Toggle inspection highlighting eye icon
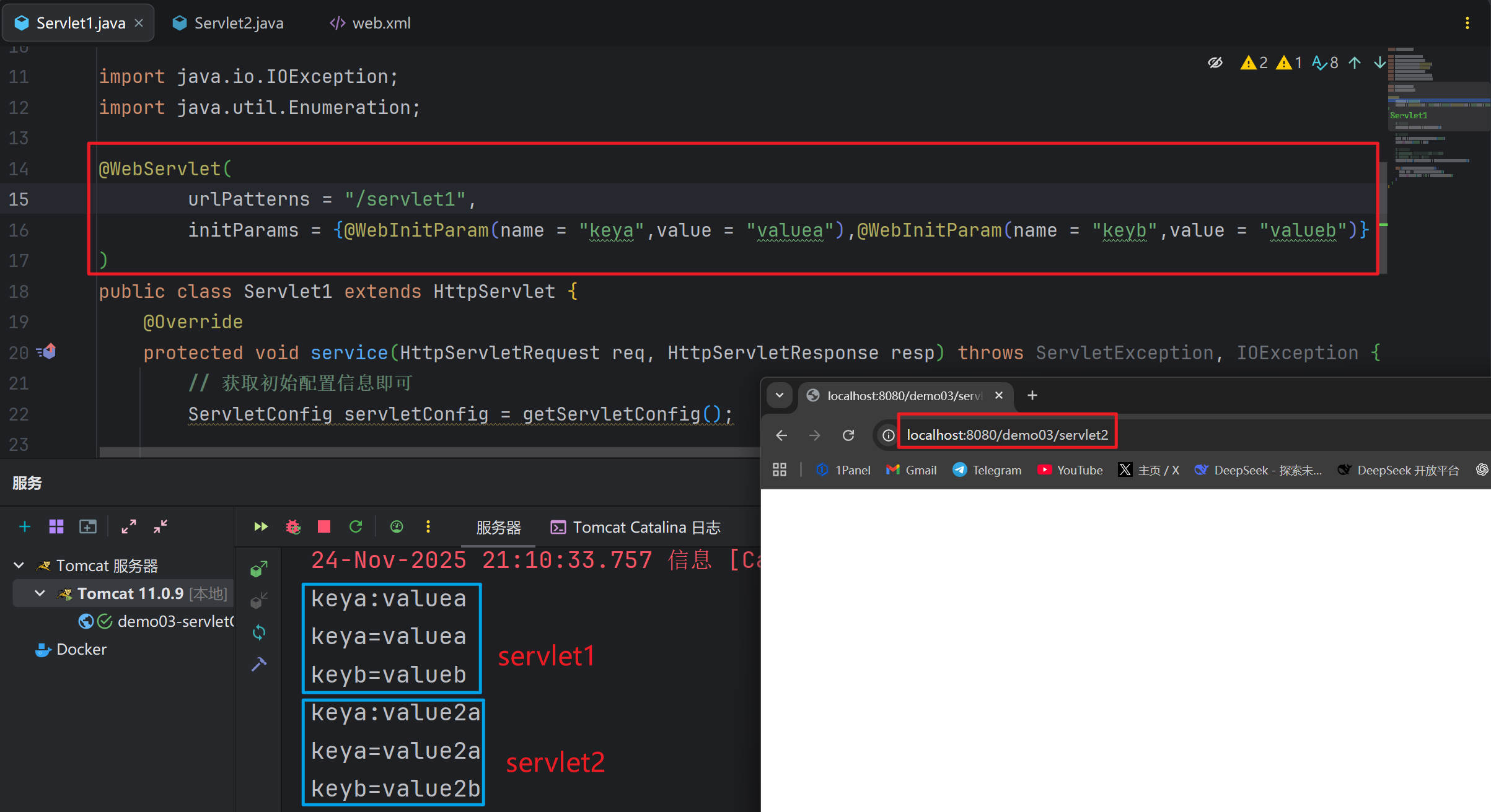 1215,63
